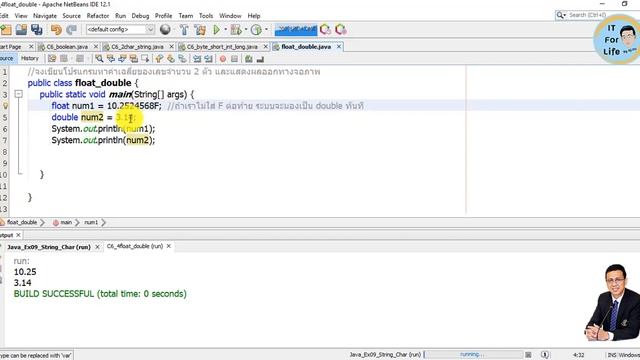The image size is (640, 360).
Task: Build project with the hammer icon
Action: tap(184, 29)
